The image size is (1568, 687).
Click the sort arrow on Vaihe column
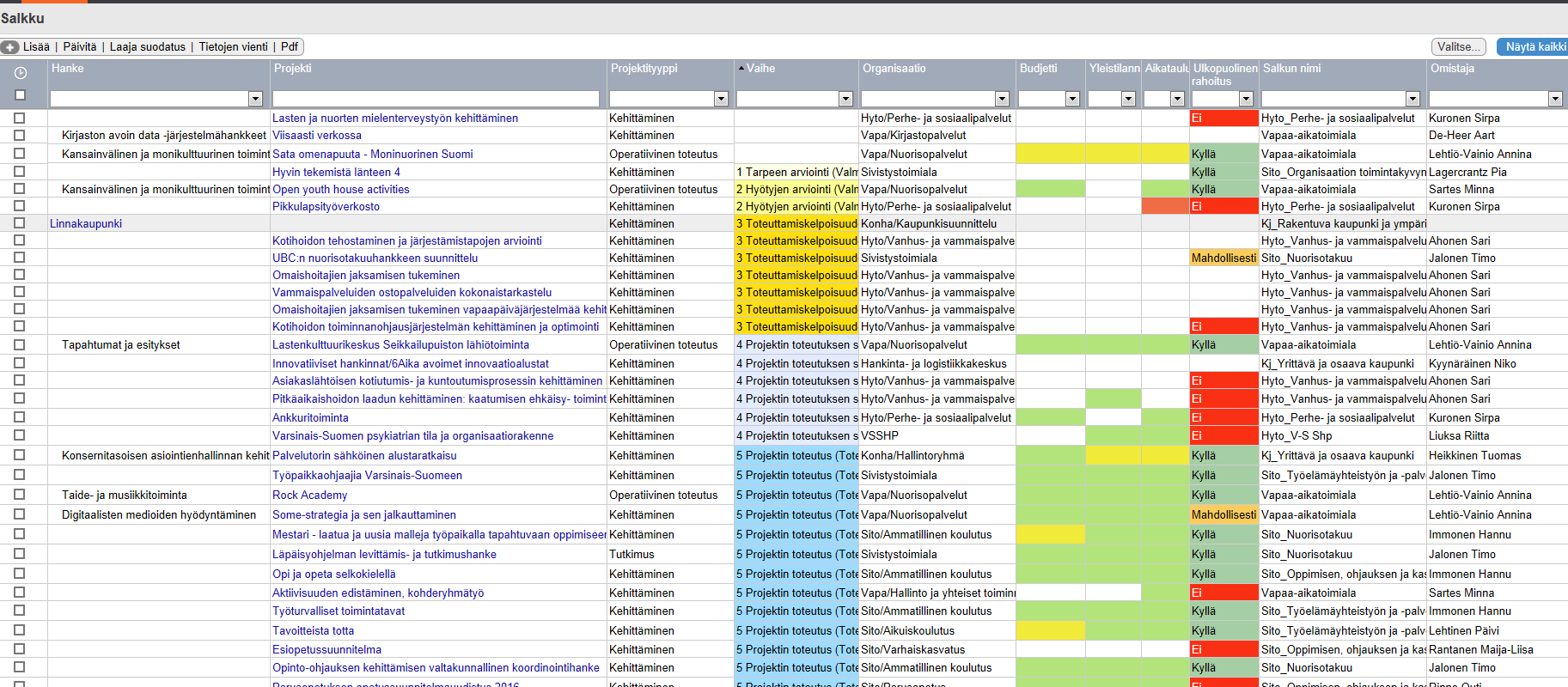coord(741,69)
